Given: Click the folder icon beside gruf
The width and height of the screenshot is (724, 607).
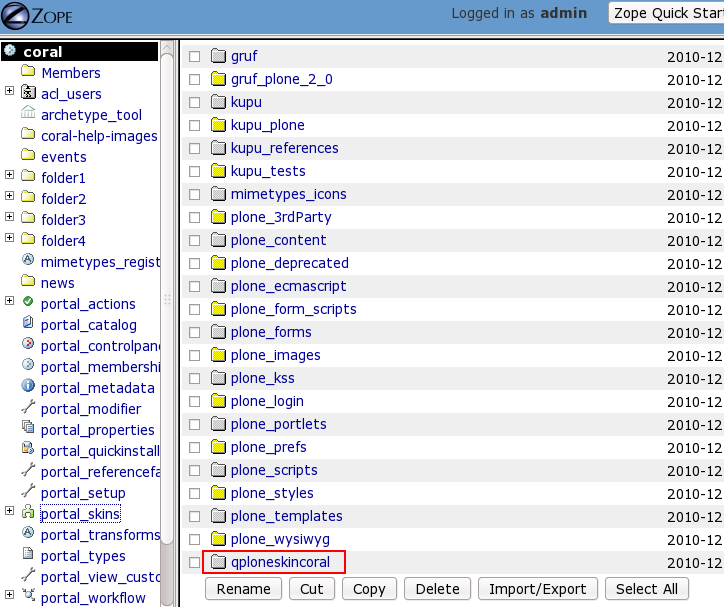Looking at the screenshot, I should [218, 55].
